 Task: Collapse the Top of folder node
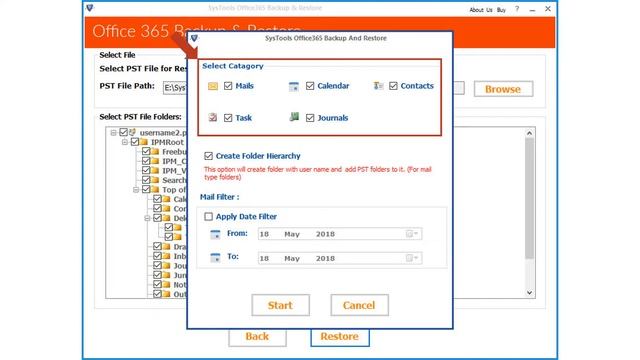136,190
